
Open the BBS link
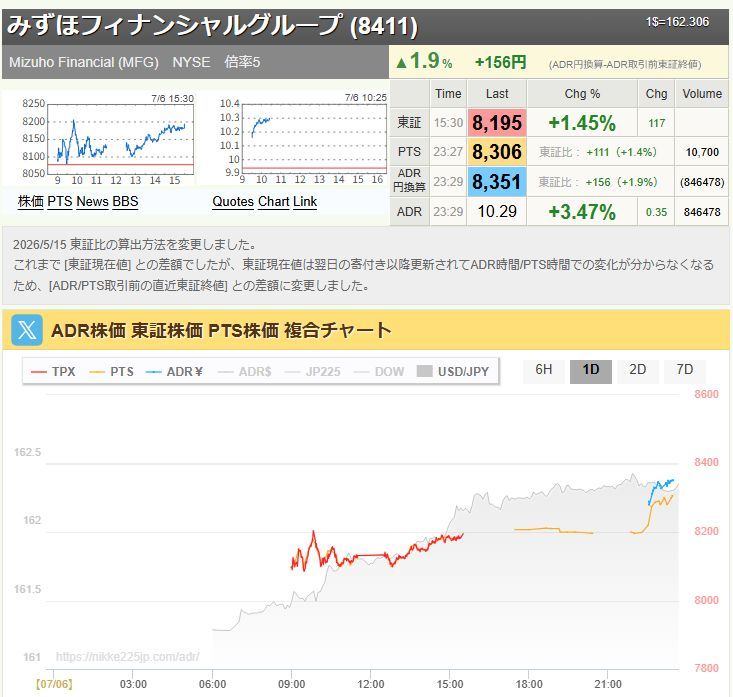click(125, 201)
